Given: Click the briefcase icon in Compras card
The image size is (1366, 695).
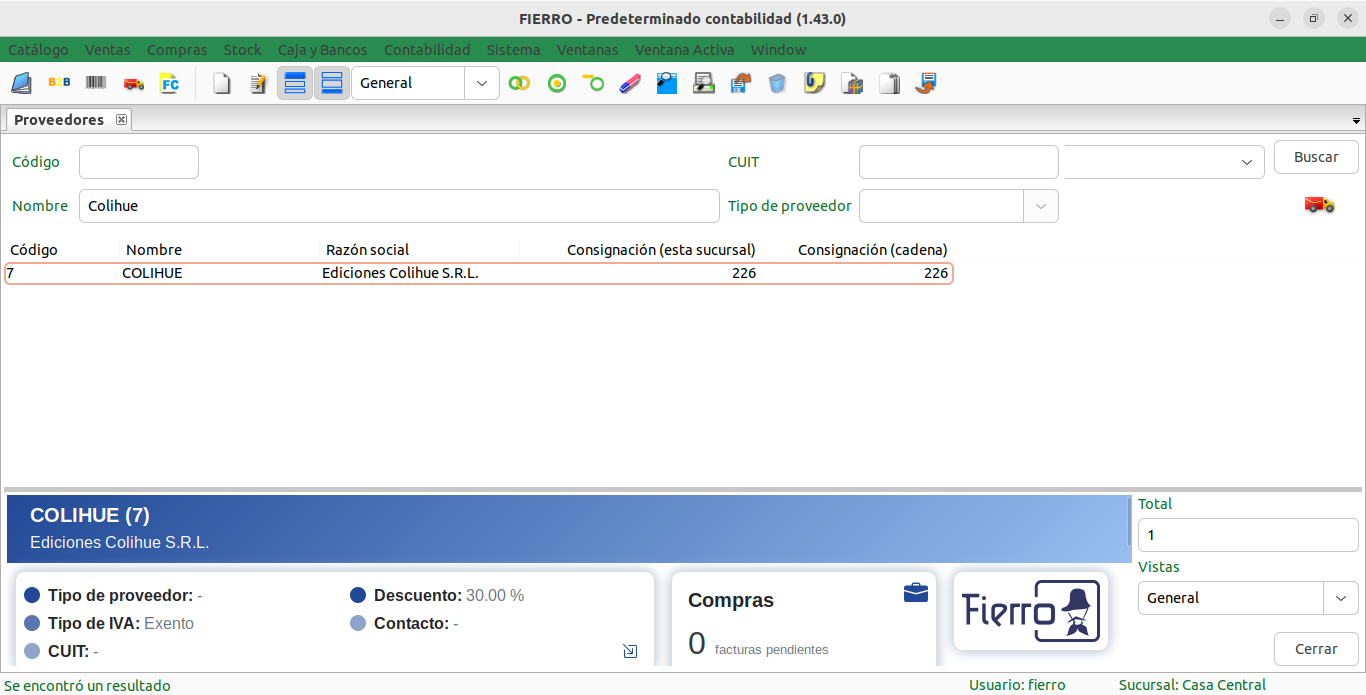Looking at the screenshot, I should 915,593.
